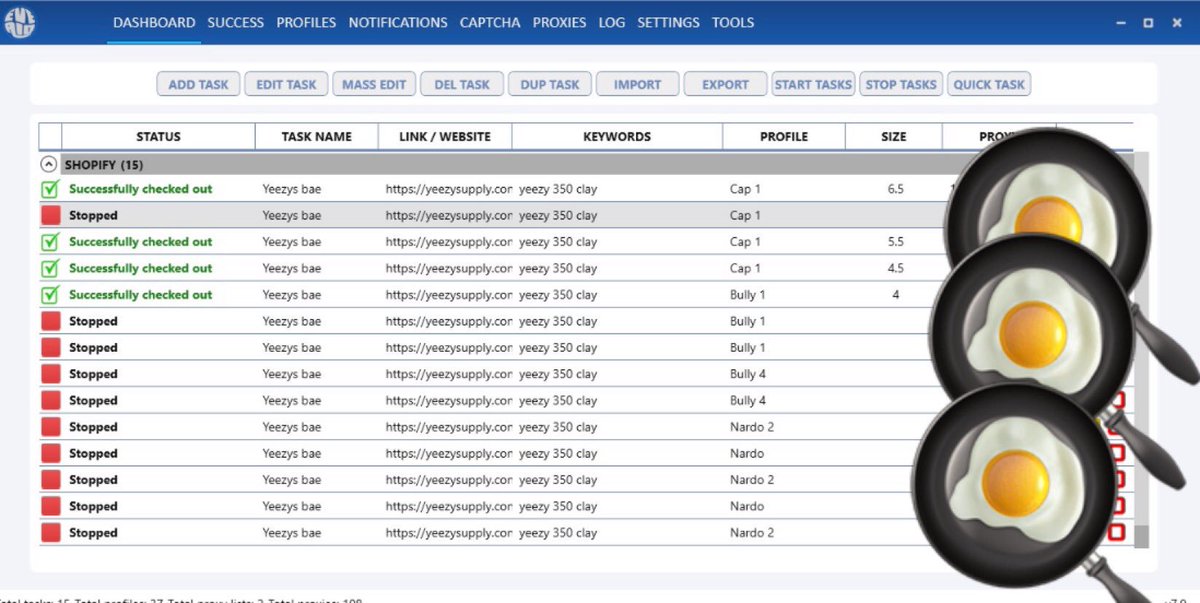Click 'yeezy 350 clay' in size 4.5 row
The height and width of the screenshot is (603, 1200).
click(558, 268)
